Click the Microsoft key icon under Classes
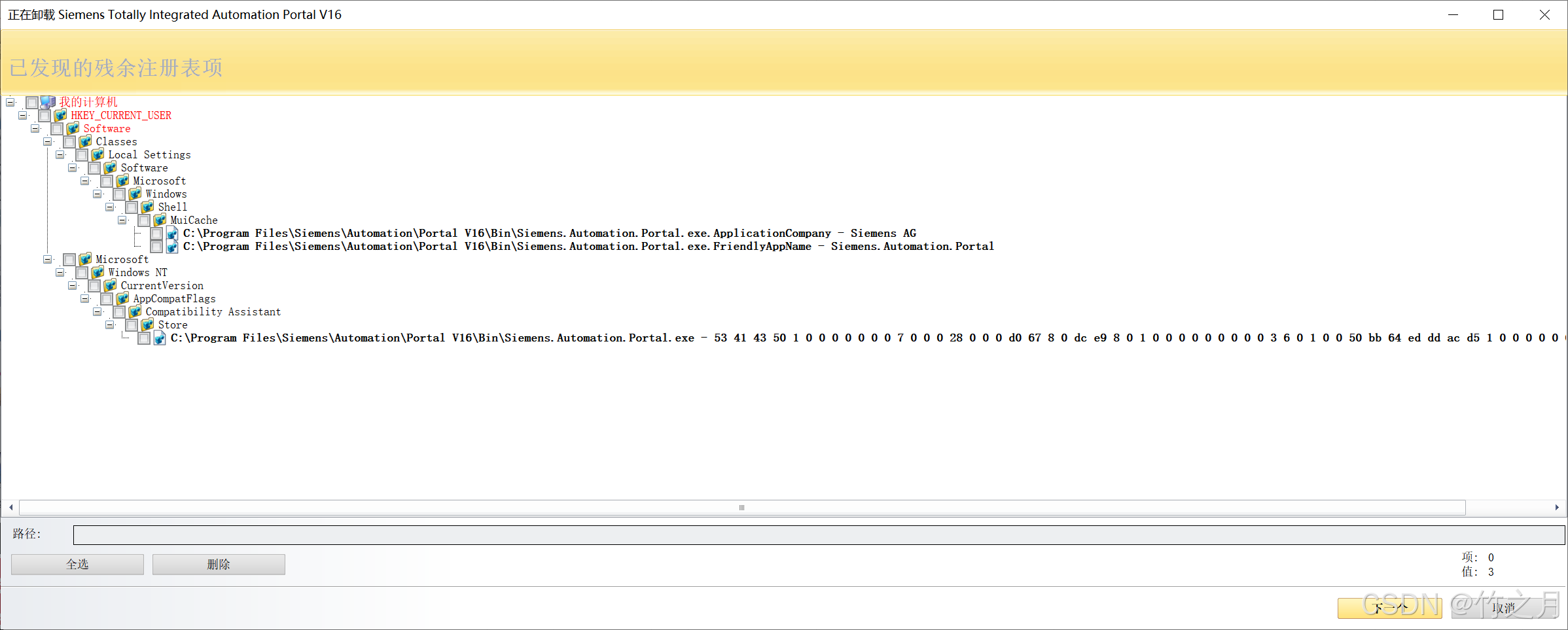 122,181
